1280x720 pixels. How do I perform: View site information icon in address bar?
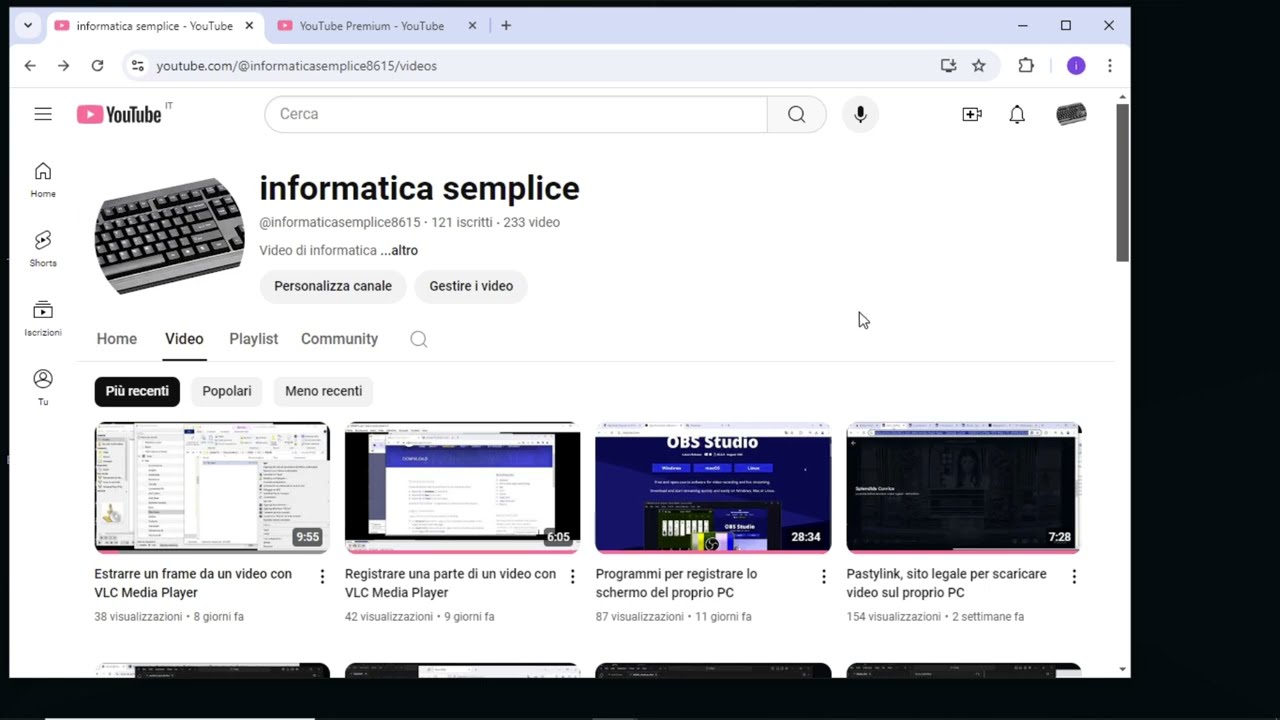138,66
